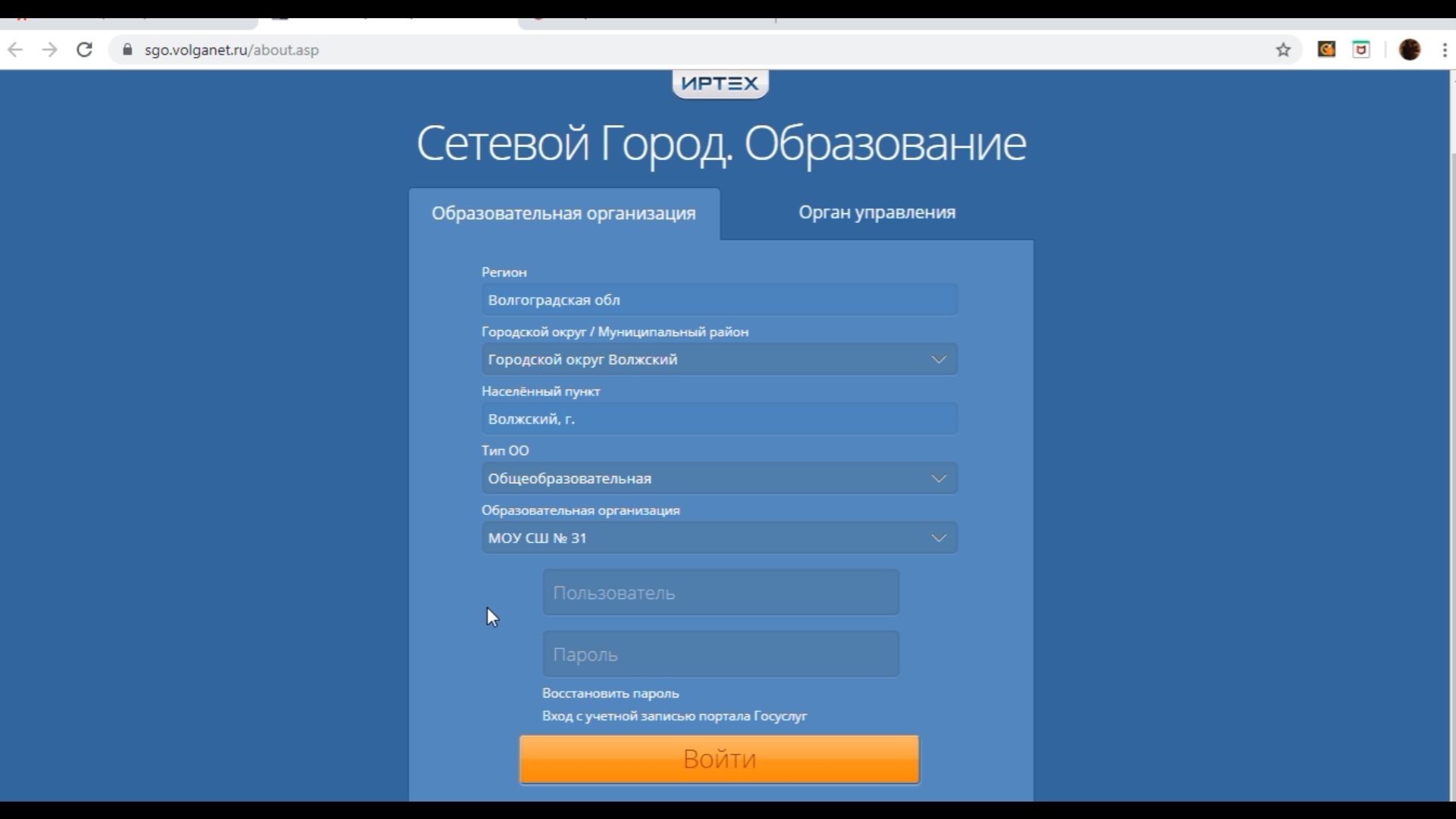This screenshot has height=819, width=1456.
Task: Select the Образовательная организация tab
Action: 564,212
